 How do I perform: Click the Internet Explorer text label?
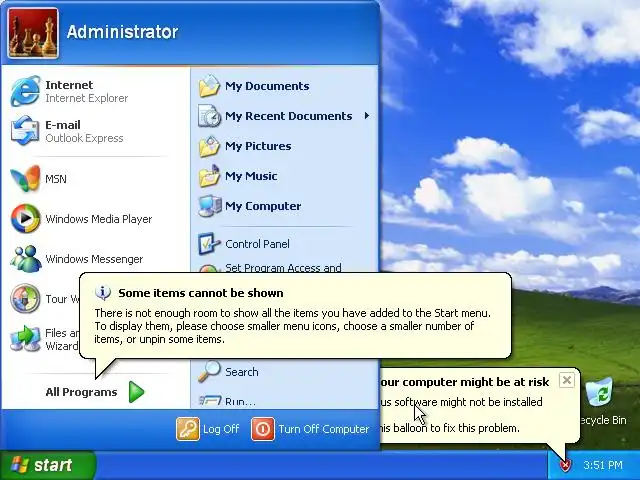coord(87,98)
